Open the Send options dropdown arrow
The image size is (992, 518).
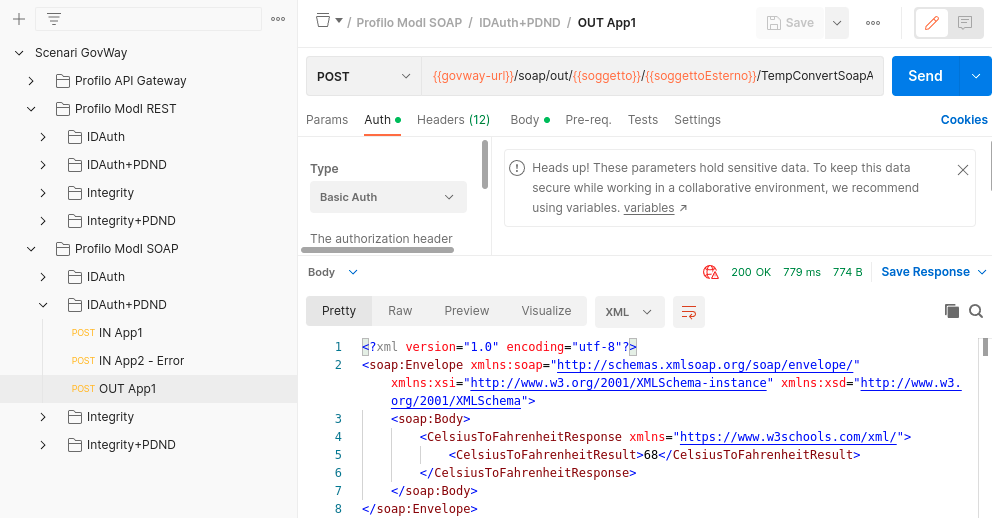[976, 76]
